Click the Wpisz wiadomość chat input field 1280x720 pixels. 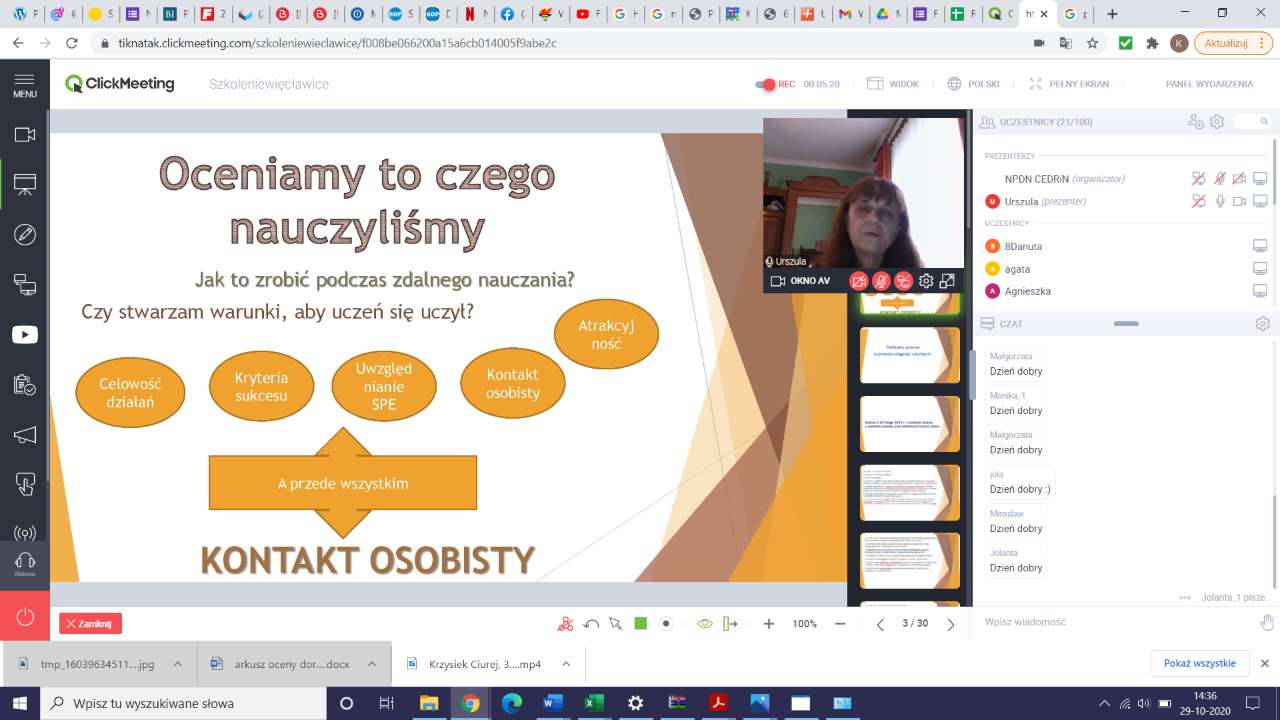click(x=1110, y=622)
